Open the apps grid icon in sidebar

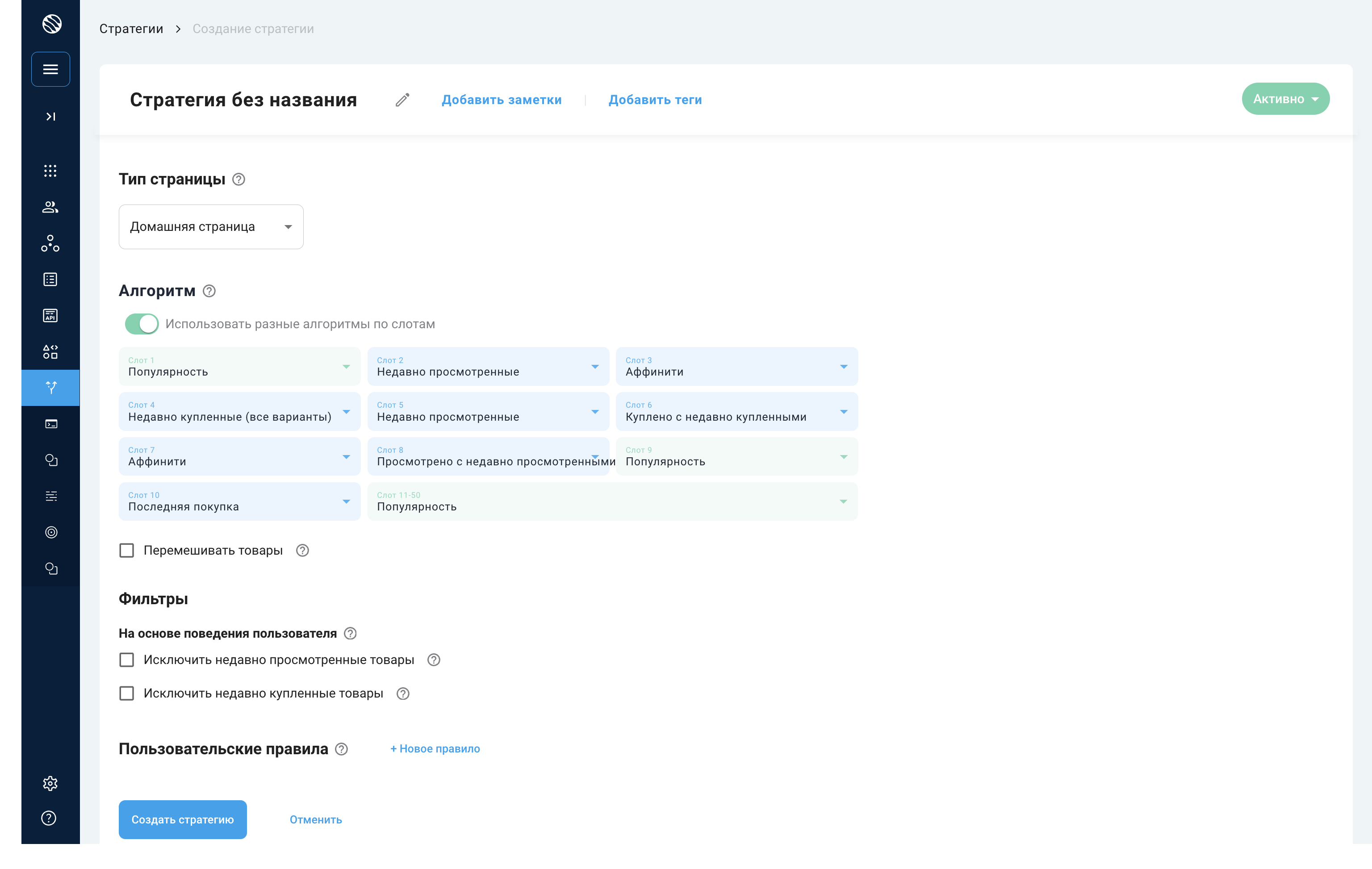pos(51,171)
